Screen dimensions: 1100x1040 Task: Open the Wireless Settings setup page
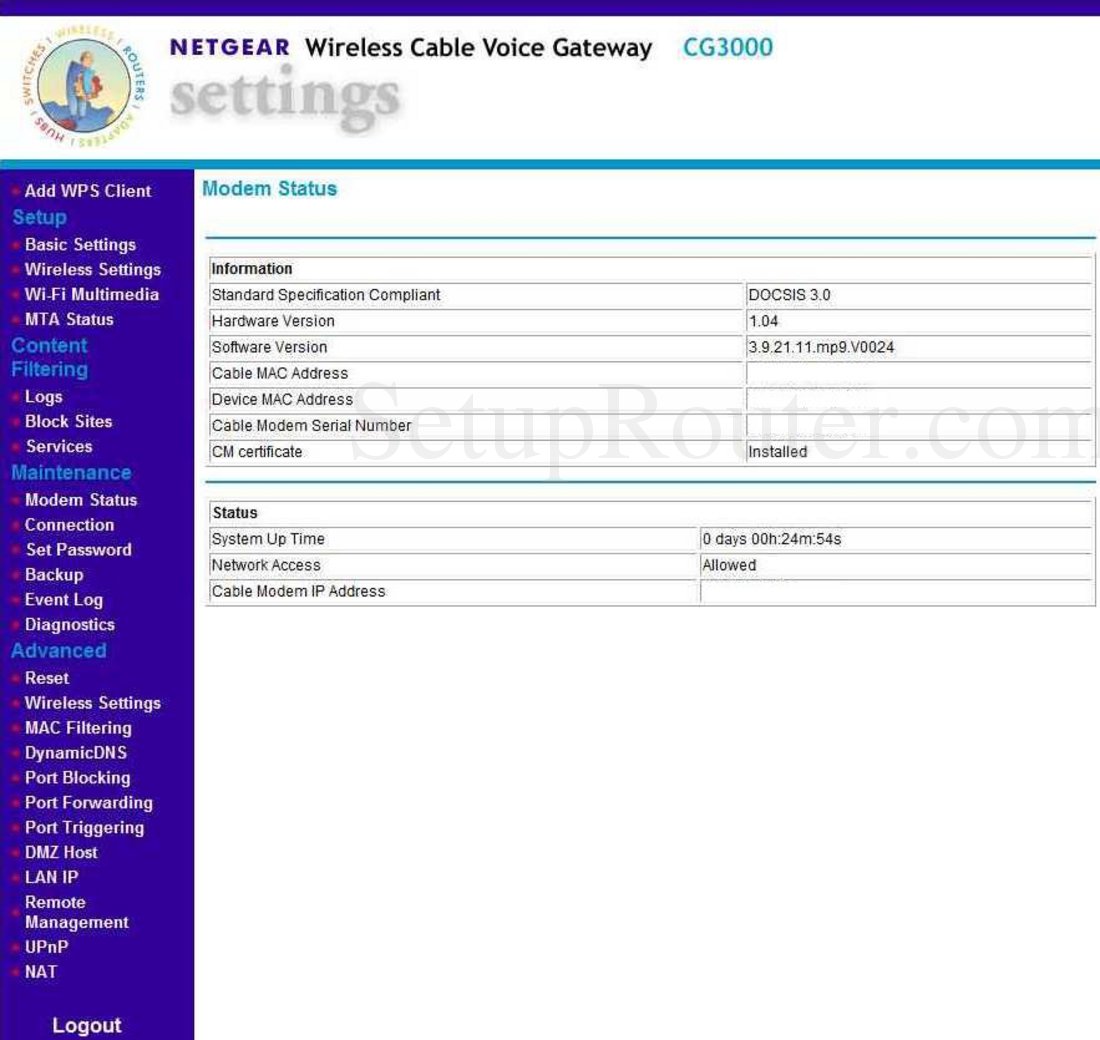[x=93, y=269]
